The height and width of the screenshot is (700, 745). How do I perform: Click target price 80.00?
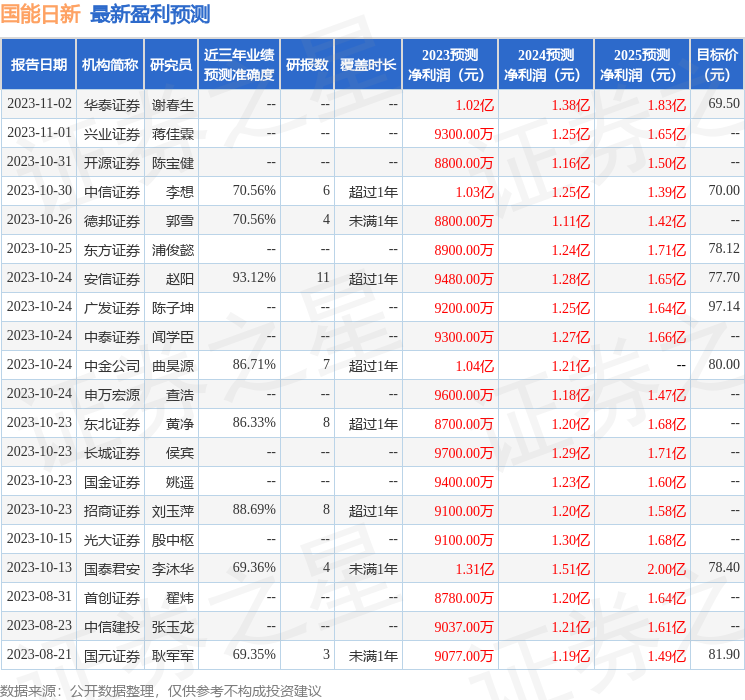click(x=724, y=364)
